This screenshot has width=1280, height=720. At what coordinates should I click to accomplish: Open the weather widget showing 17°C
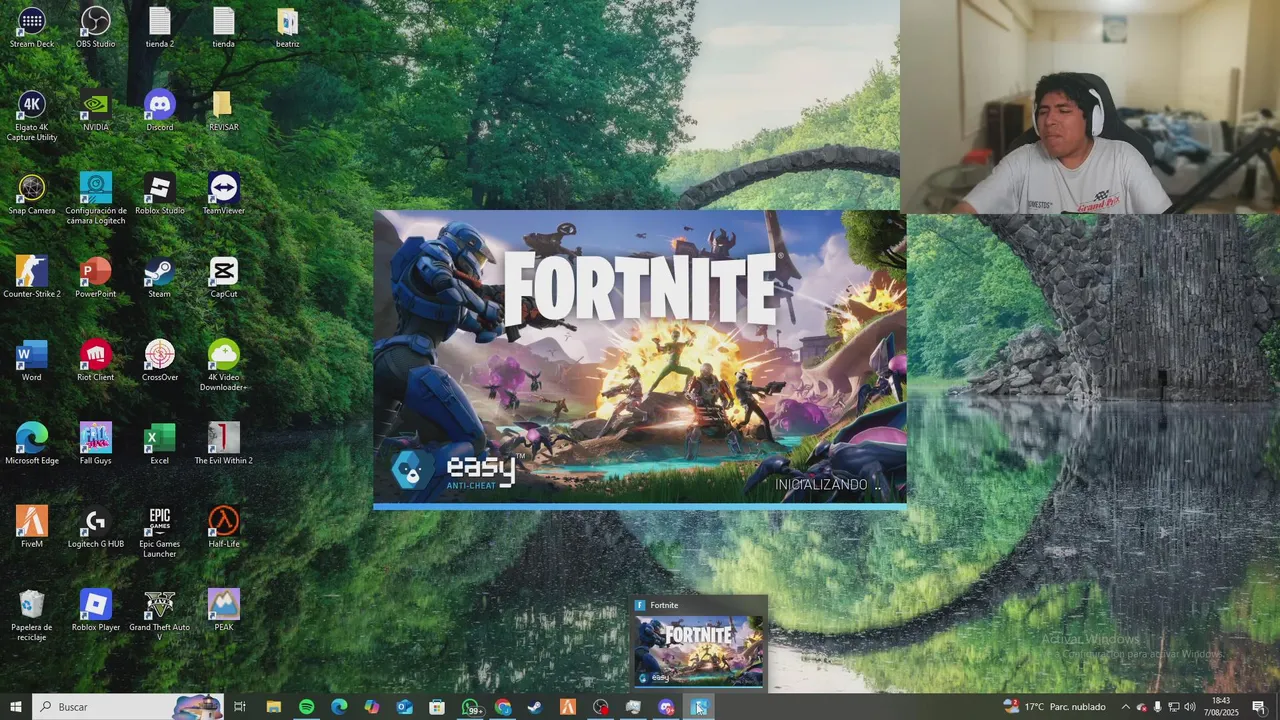(1054, 706)
